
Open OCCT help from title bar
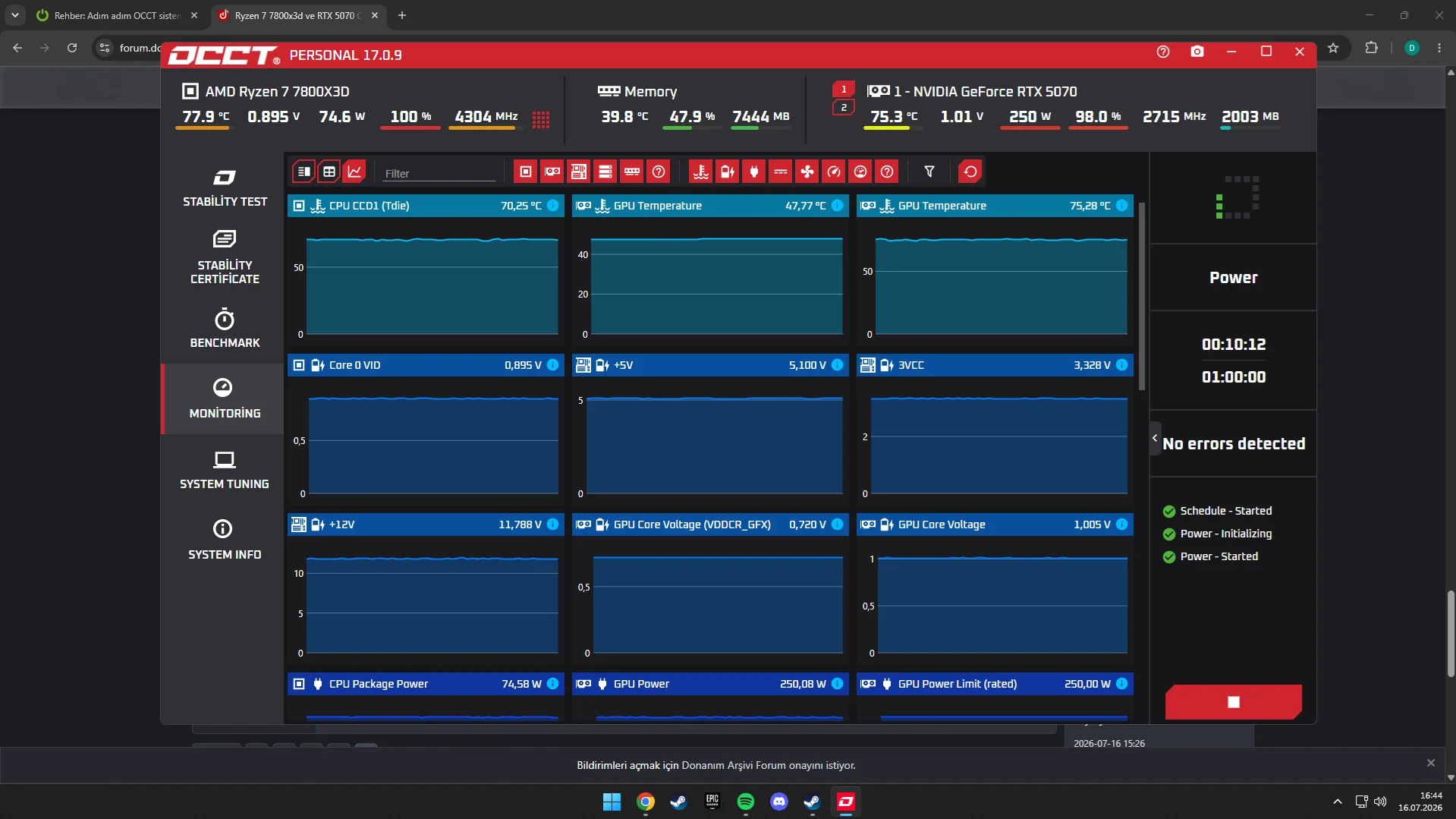click(x=1163, y=52)
